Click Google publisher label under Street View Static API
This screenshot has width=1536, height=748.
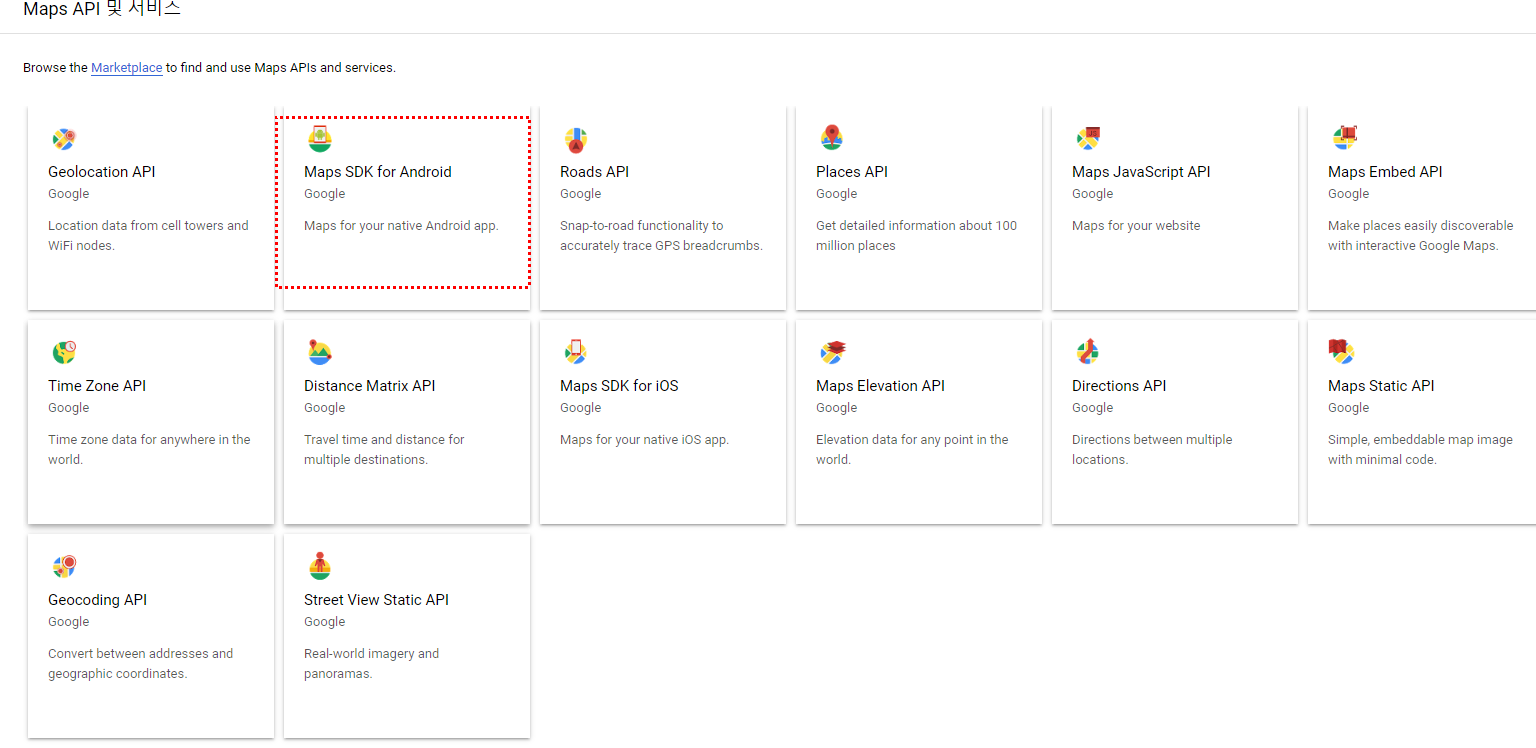[325, 622]
